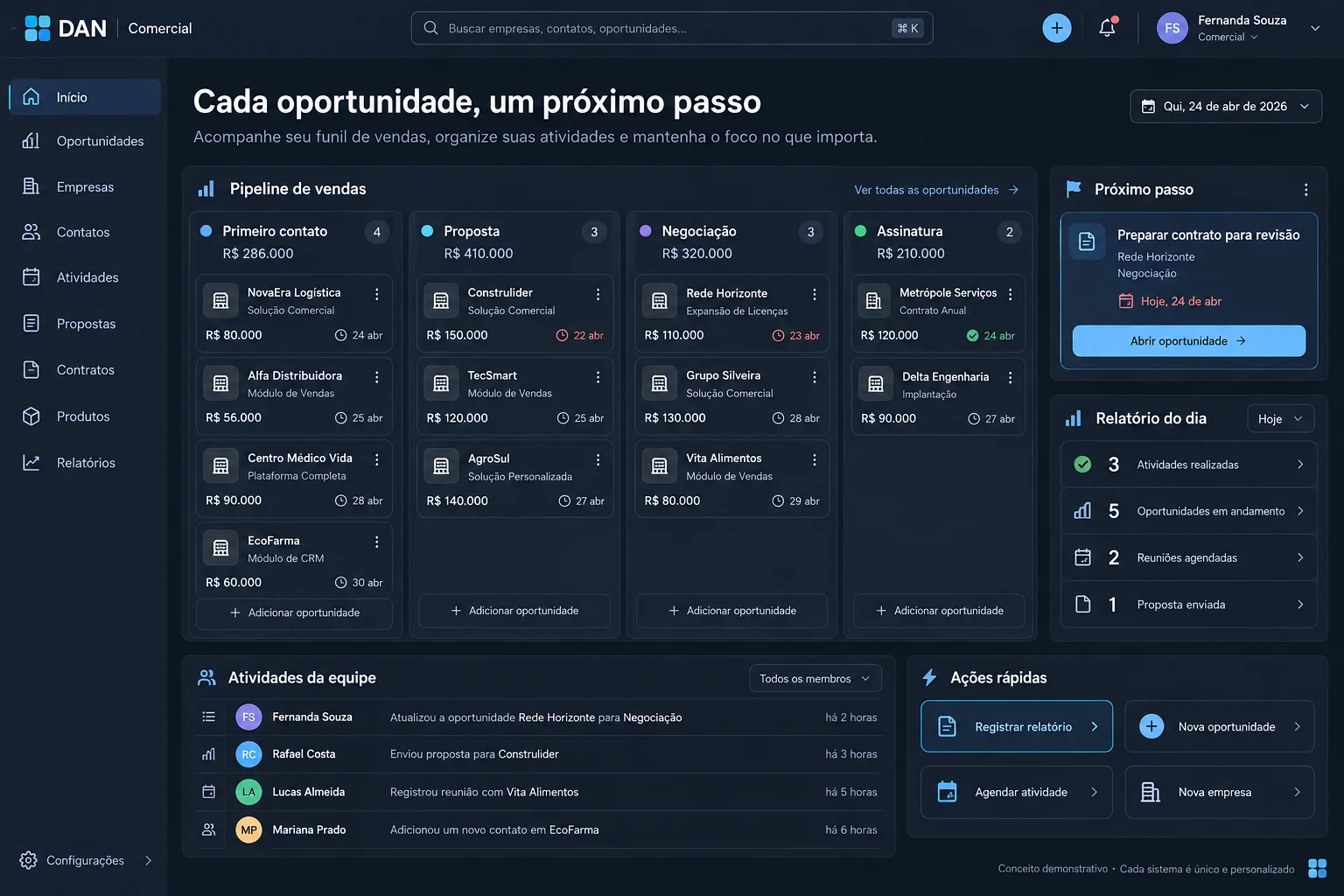Open the Grupo Silveira opportunity card
1344x896 pixels.
tap(732, 396)
